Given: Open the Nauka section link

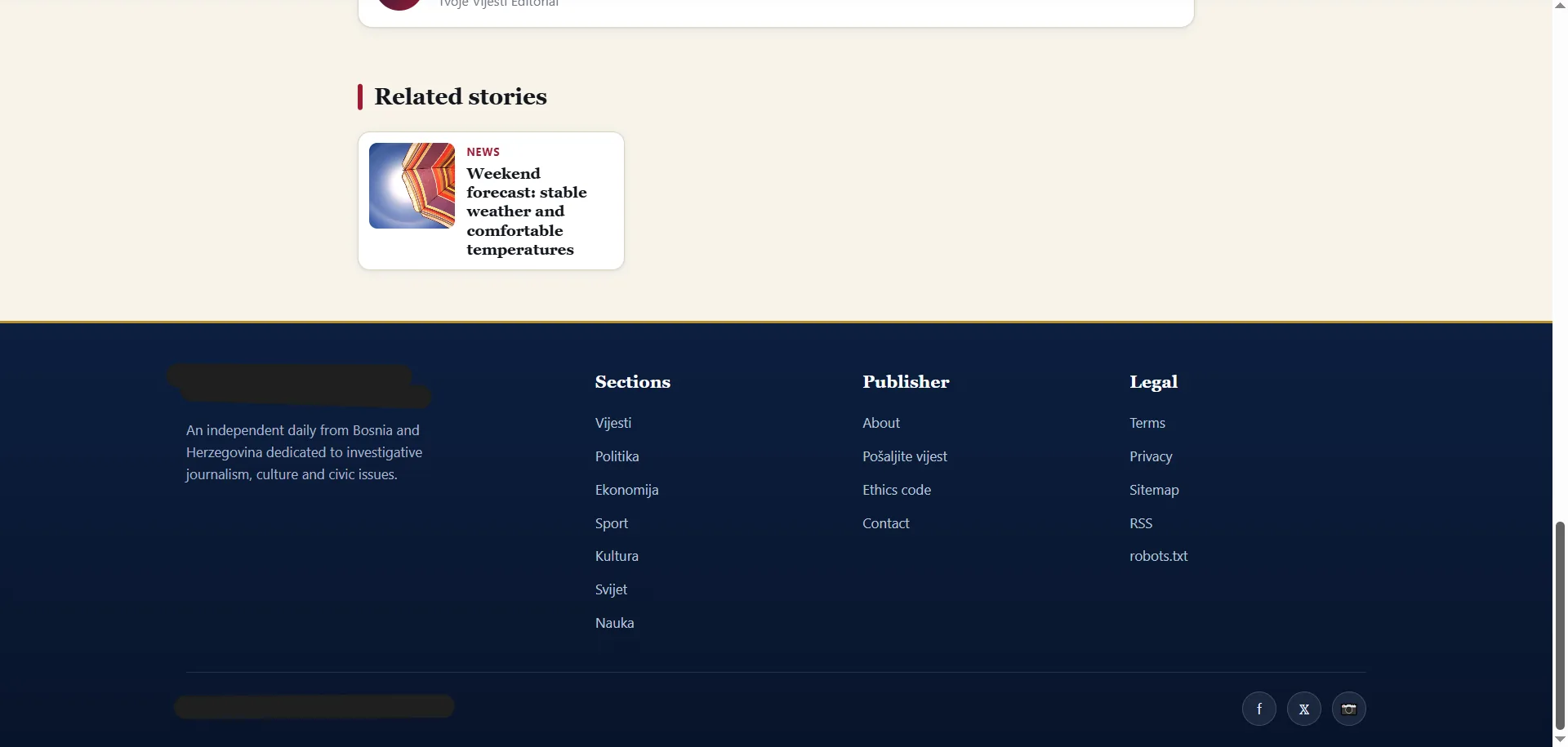Looking at the screenshot, I should [614, 623].
